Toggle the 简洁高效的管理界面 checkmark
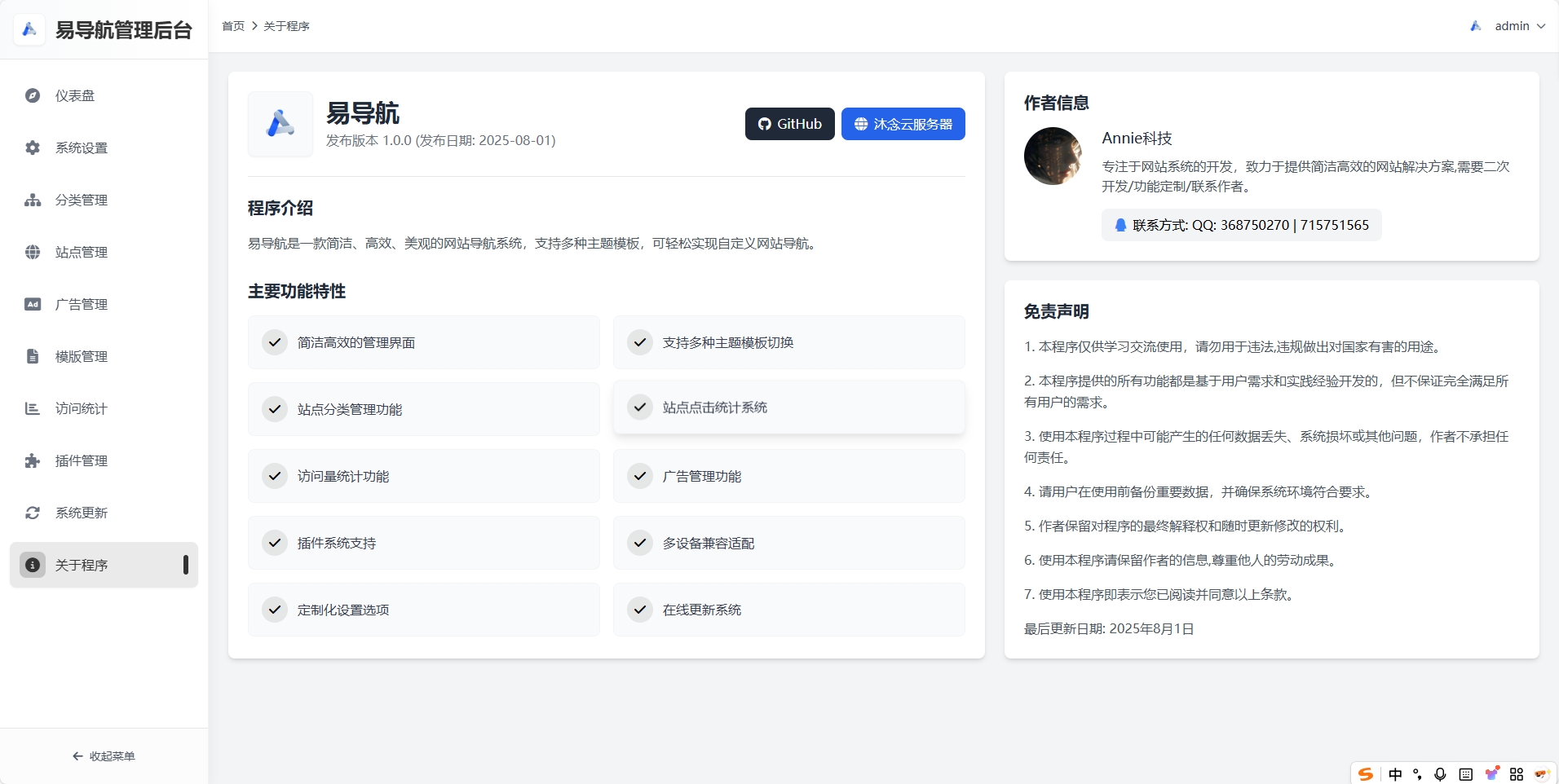The height and width of the screenshot is (784, 1559). [276, 342]
